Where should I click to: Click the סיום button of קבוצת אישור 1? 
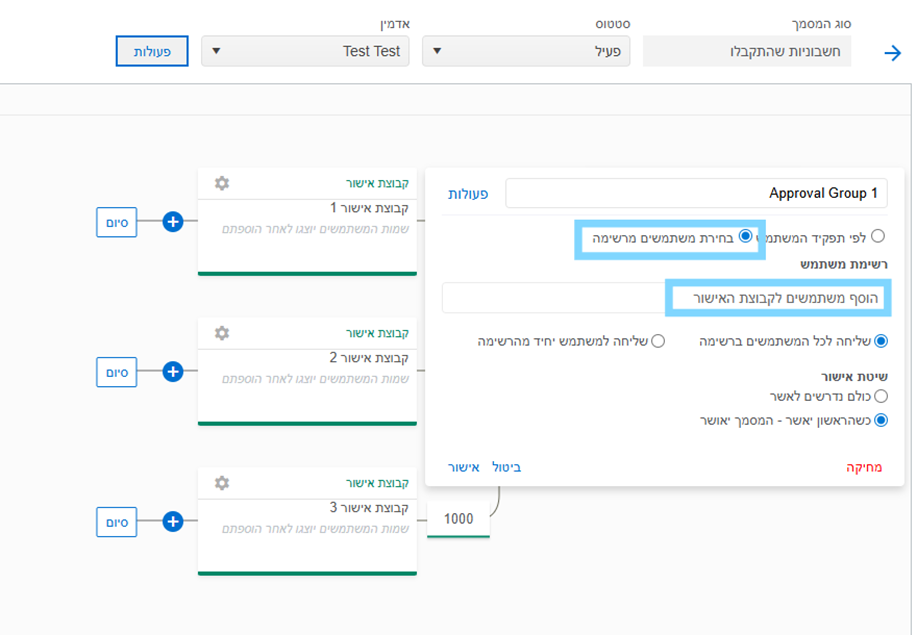coord(116,222)
